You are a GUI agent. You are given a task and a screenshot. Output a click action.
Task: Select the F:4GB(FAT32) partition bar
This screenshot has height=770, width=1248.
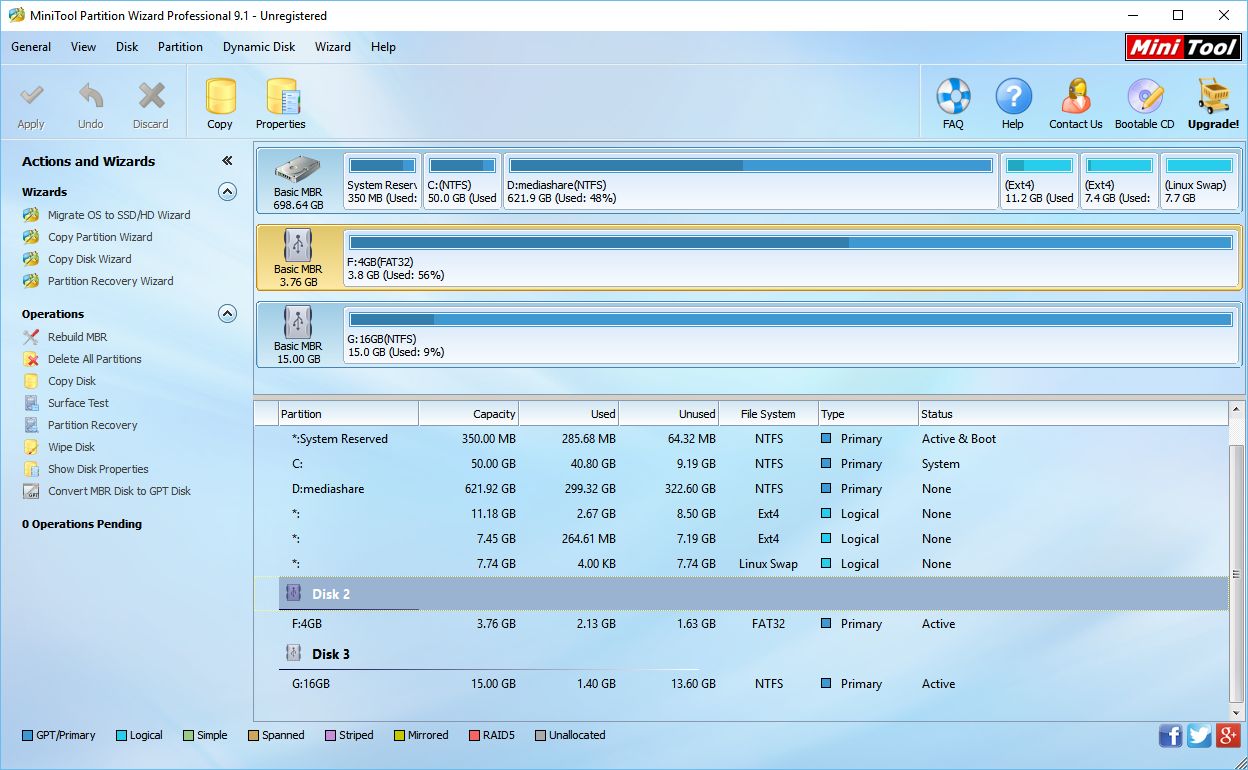[791, 258]
